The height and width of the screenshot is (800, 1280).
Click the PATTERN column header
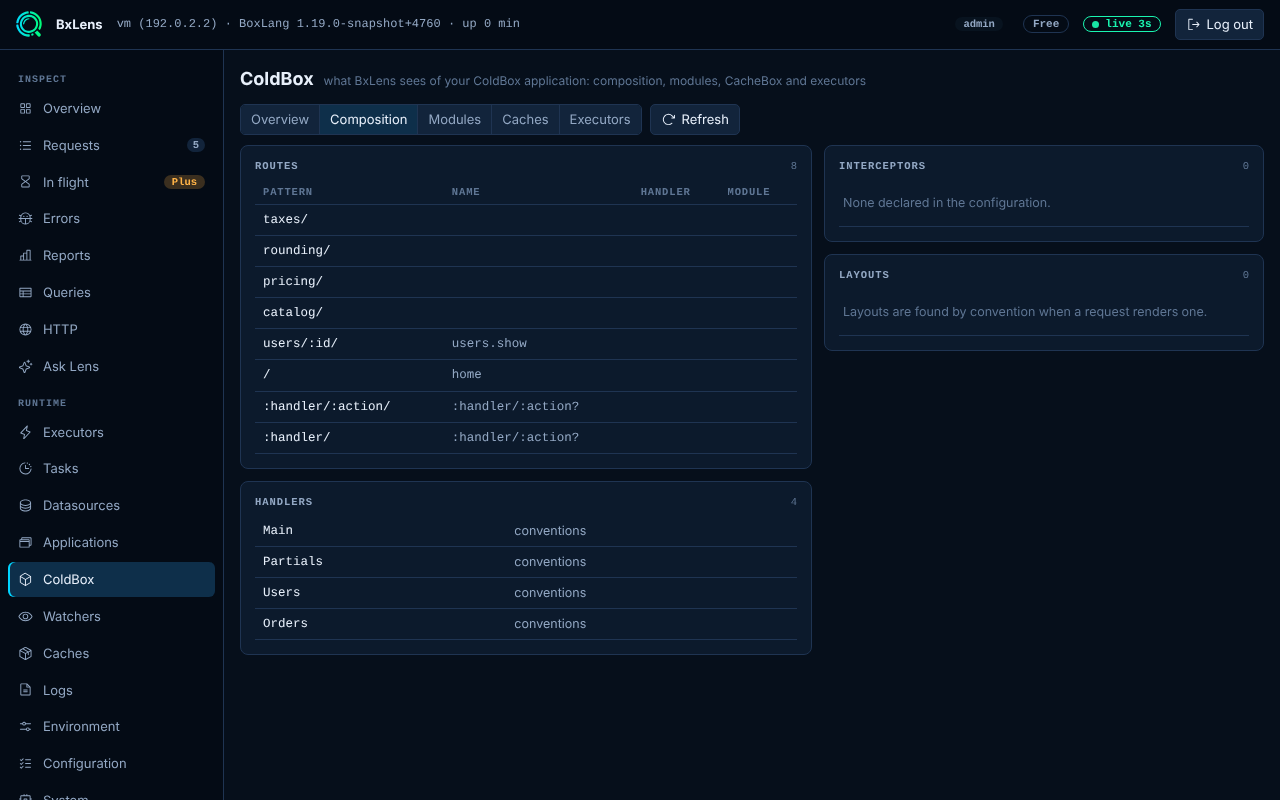coord(288,192)
